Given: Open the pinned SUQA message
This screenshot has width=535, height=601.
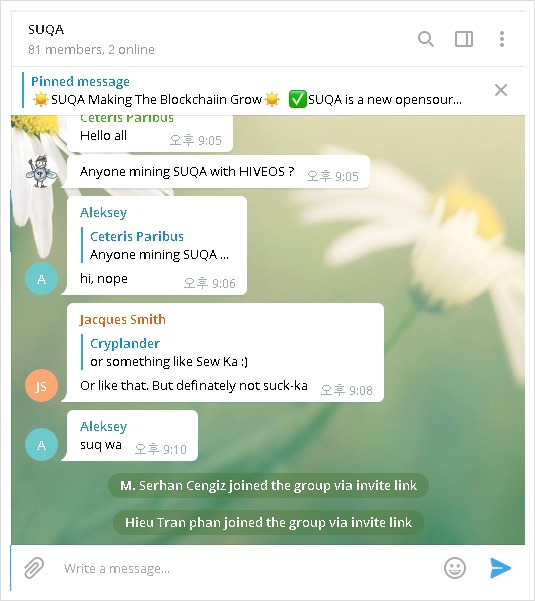Looking at the screenshot, I should point(246,91).
